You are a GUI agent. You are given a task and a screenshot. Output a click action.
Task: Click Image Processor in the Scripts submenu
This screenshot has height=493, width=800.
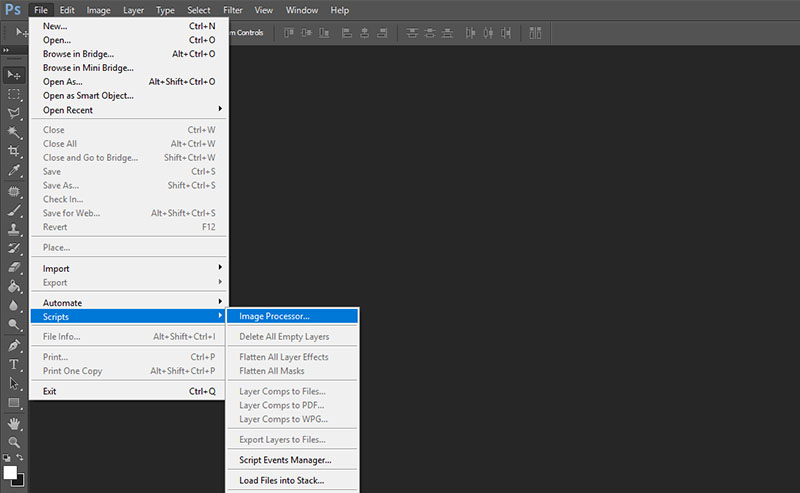(274, 317)
